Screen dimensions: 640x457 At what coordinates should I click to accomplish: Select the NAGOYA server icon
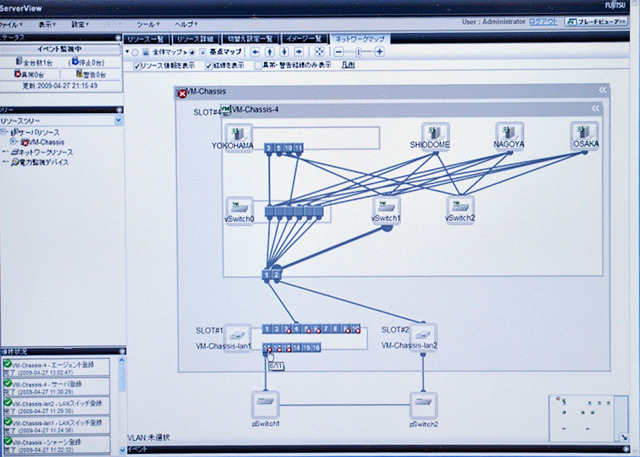tap(509, 133)
